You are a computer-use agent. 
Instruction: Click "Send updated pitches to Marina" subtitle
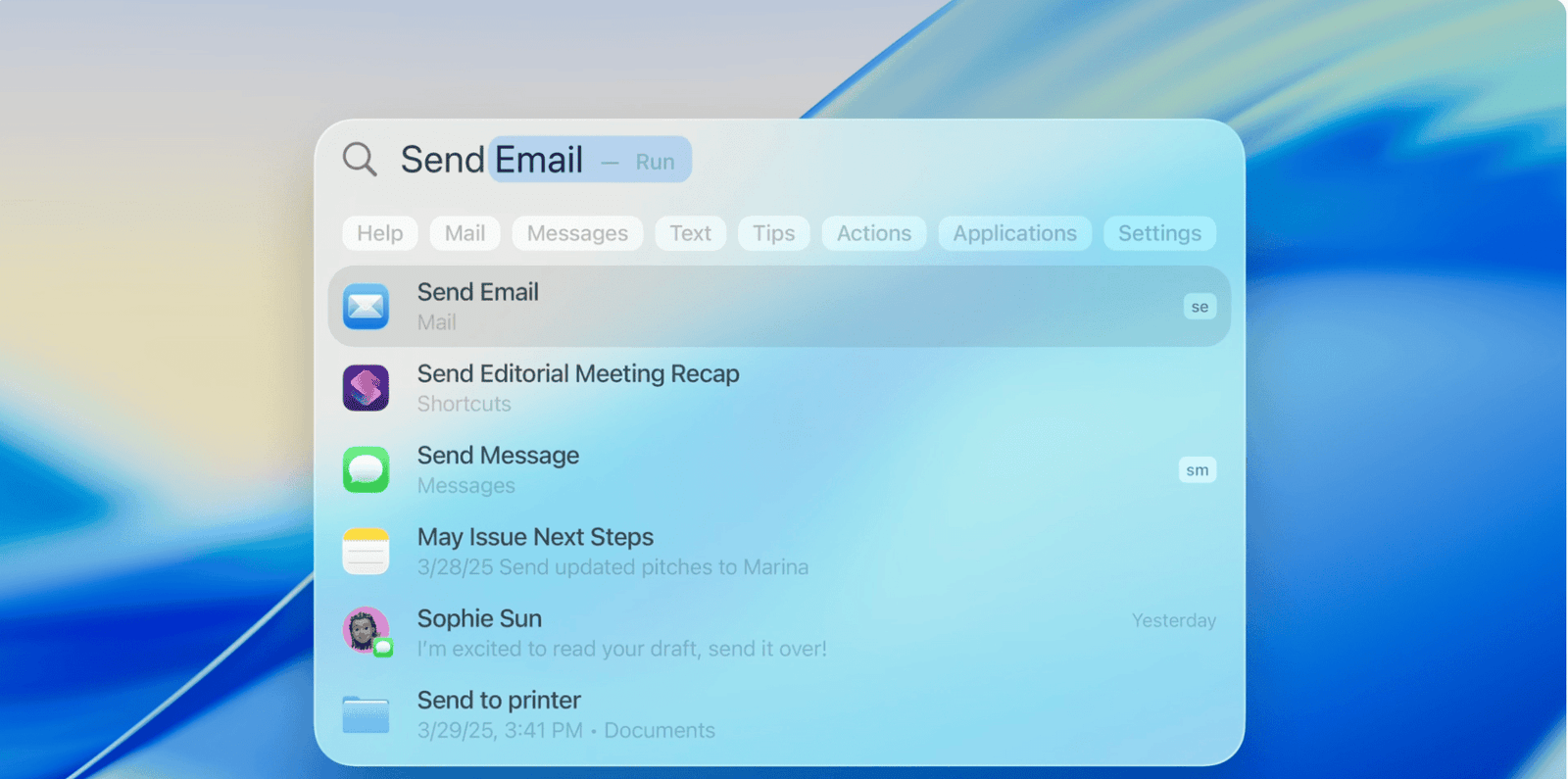[654, 567]
